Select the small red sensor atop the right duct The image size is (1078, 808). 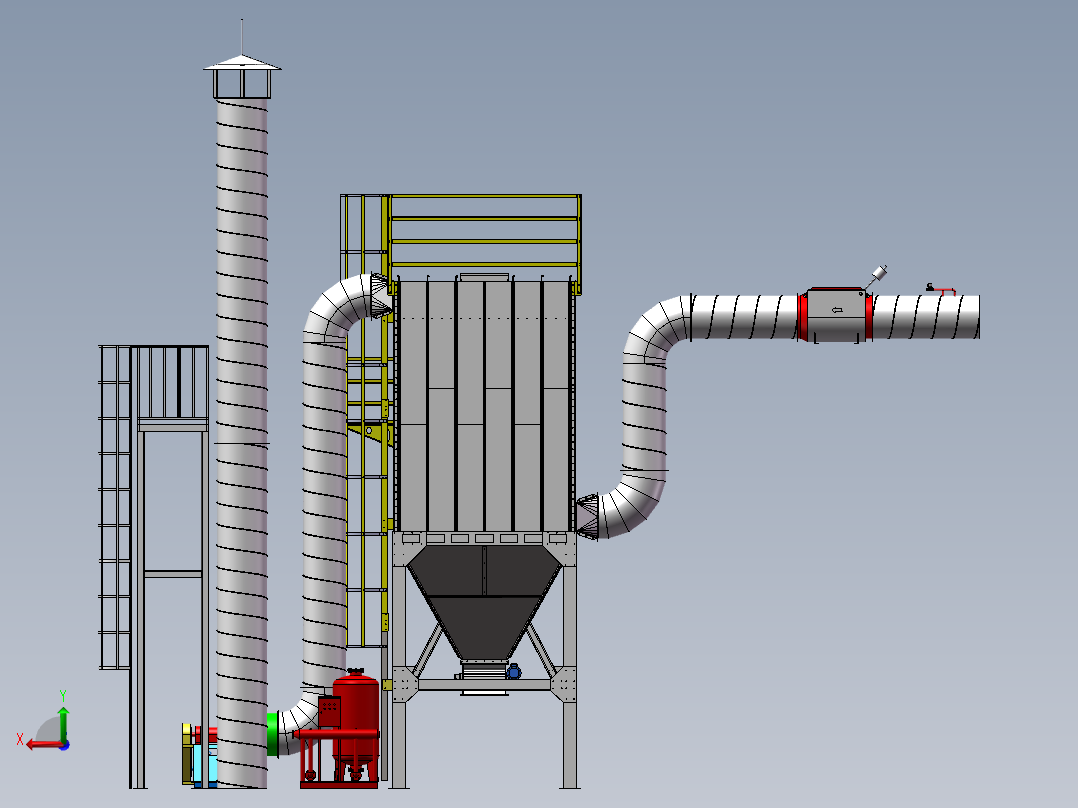[x=940, y=290]
